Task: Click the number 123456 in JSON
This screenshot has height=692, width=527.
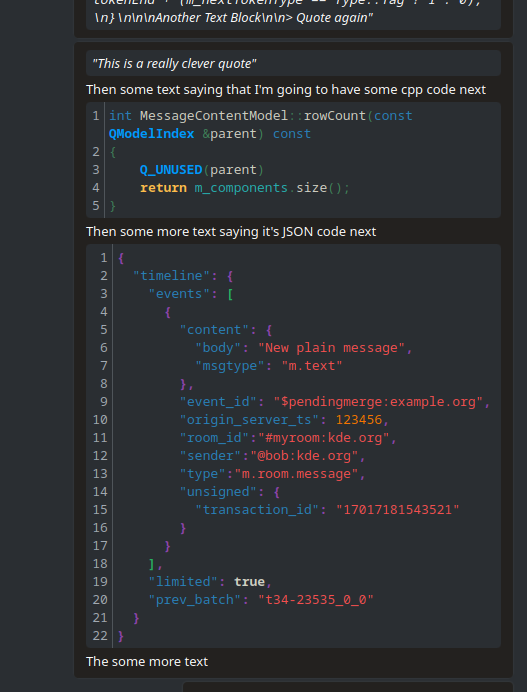Action: click(359, 420)
